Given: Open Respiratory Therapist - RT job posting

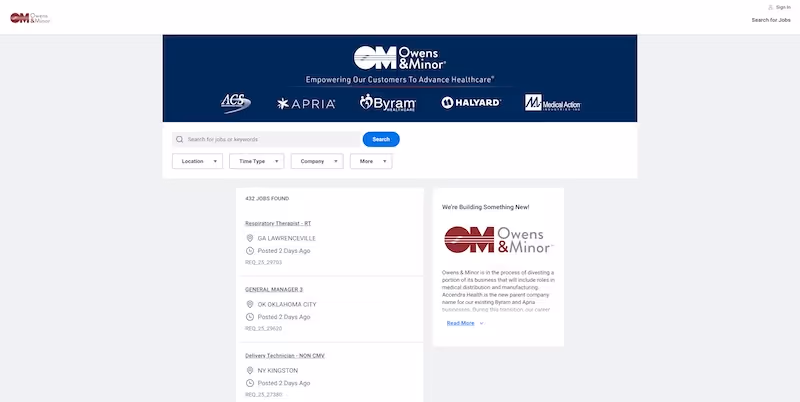Looking at the screenshot, I should click(x=278, y=223).
